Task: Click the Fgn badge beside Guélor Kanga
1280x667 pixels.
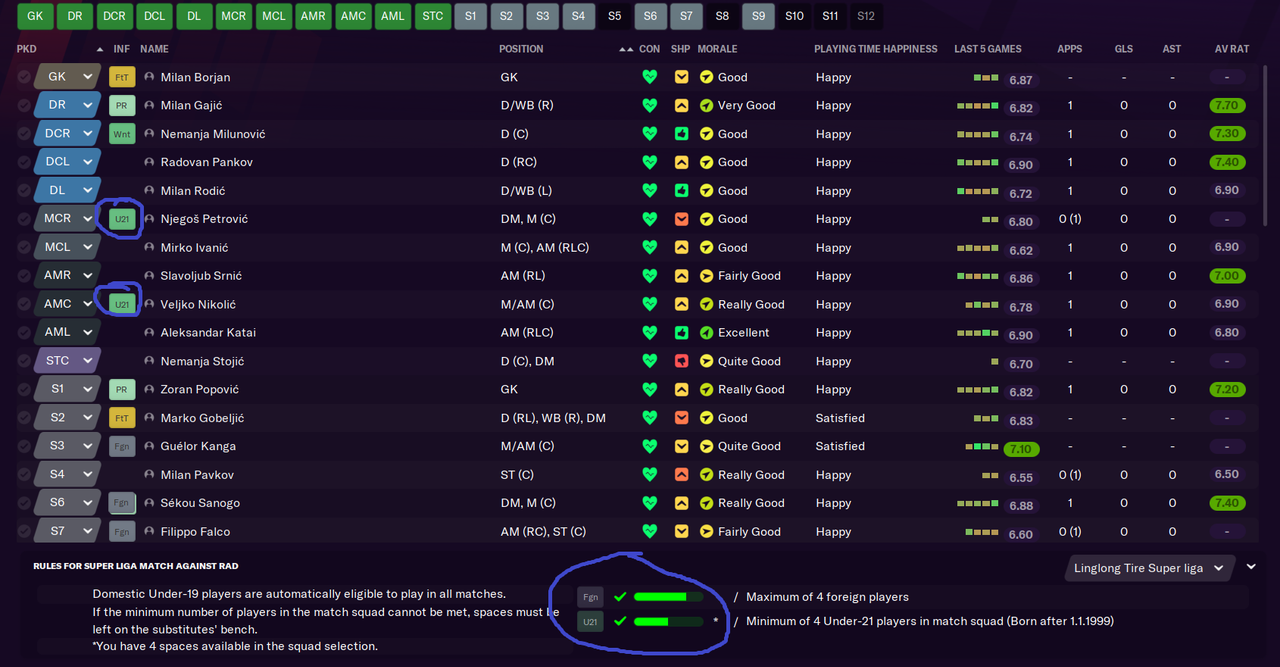Action: (121, 446)
